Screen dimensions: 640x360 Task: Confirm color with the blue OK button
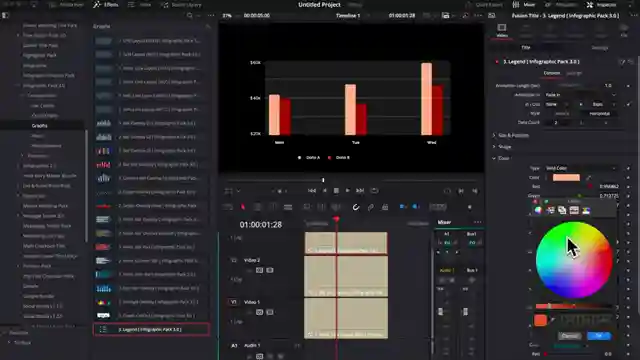(599, 336)
